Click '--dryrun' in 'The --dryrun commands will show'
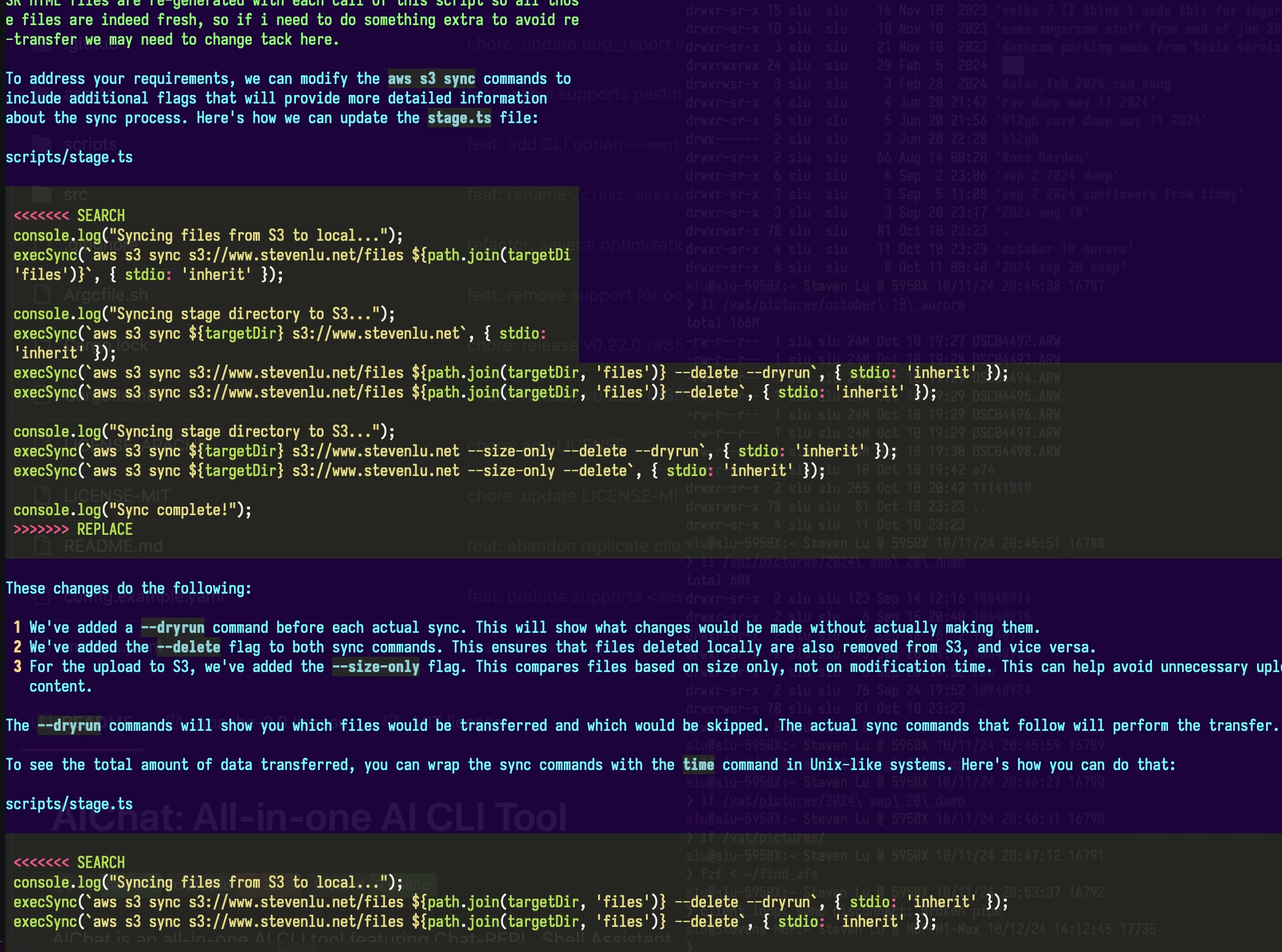 click(x=69, y=726)
